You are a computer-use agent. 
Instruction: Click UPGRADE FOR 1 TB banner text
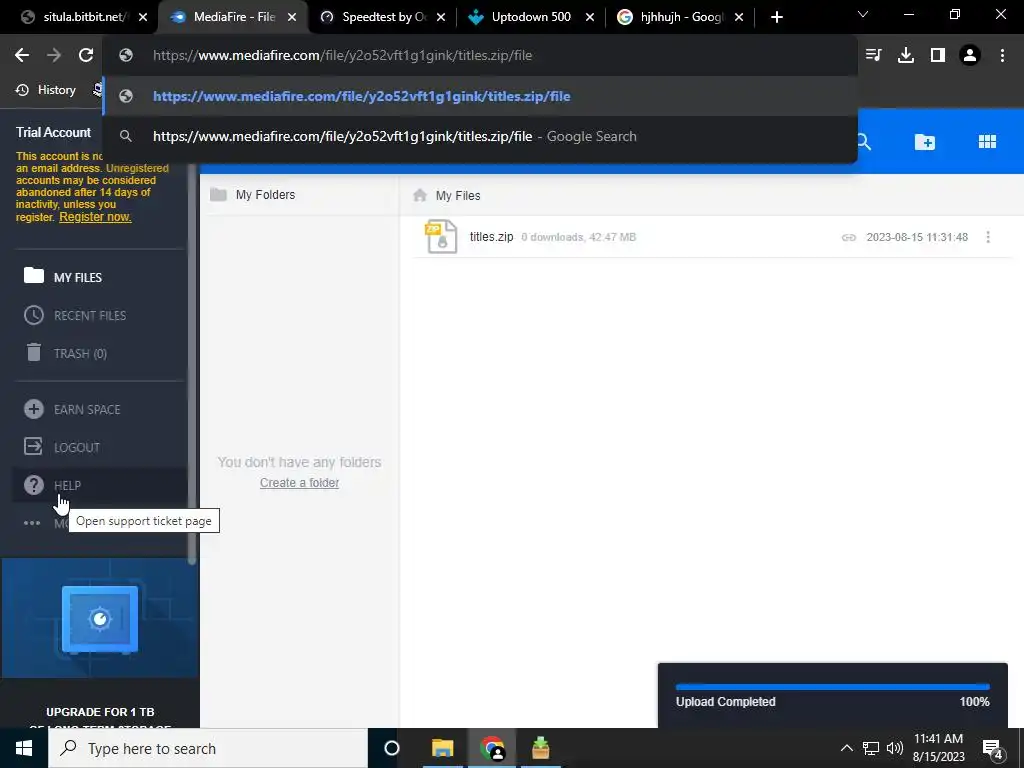pos(100,712)
